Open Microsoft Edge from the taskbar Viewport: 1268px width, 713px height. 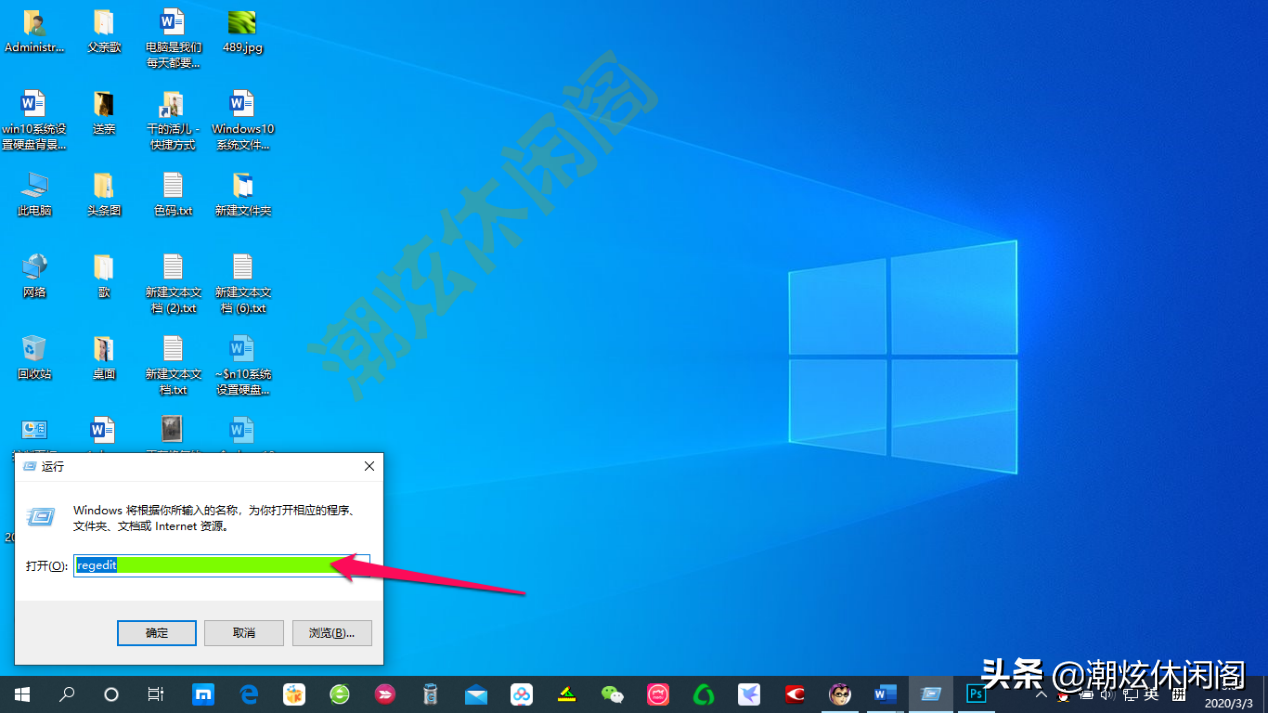248,694
